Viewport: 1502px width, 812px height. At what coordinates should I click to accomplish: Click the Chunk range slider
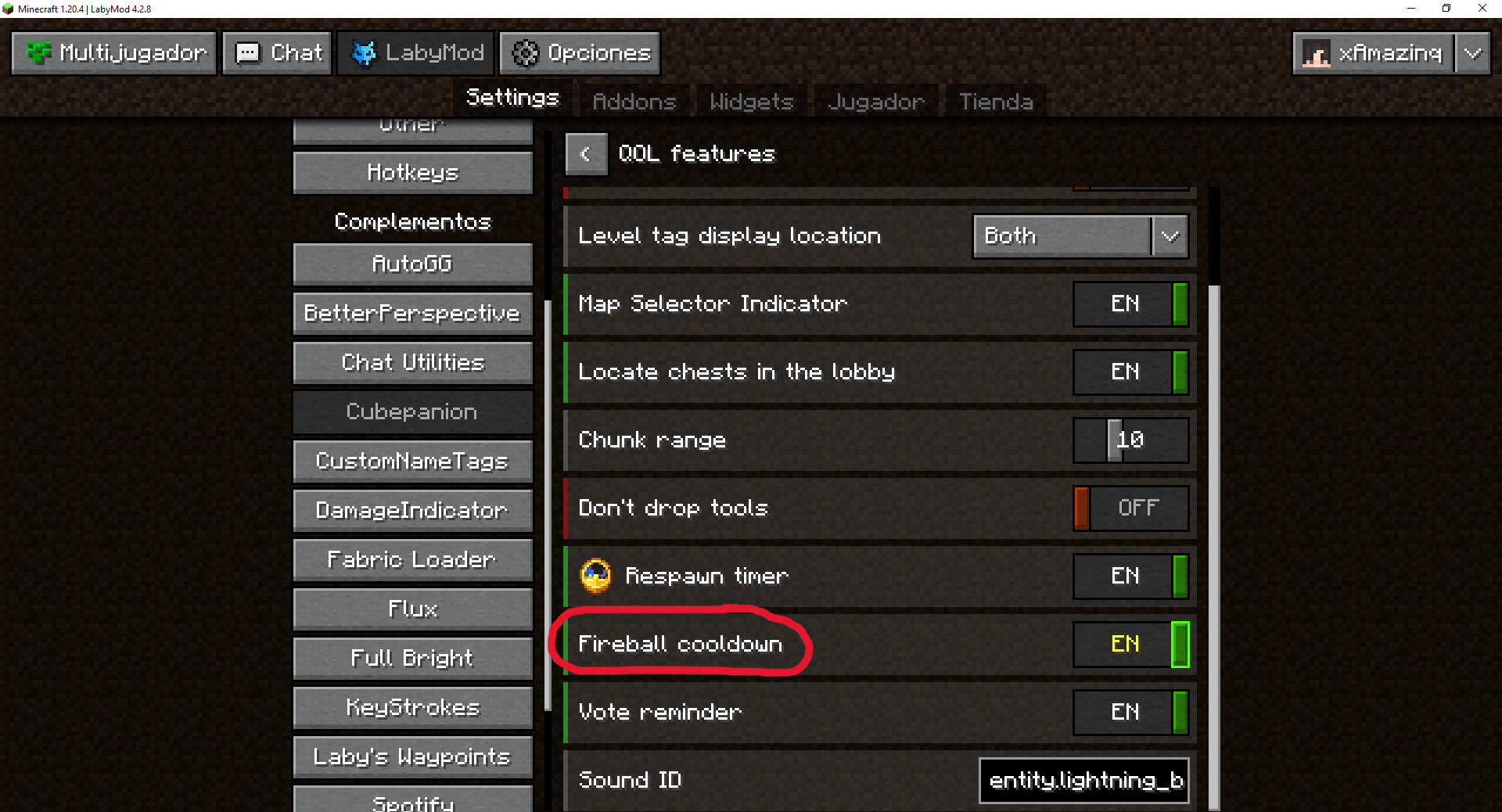coord(1130,440)
